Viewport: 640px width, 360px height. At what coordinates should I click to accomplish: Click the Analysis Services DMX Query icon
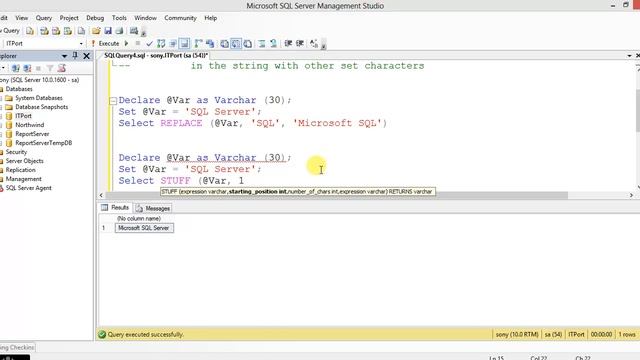pyautogui.click(x=56, y=31)
